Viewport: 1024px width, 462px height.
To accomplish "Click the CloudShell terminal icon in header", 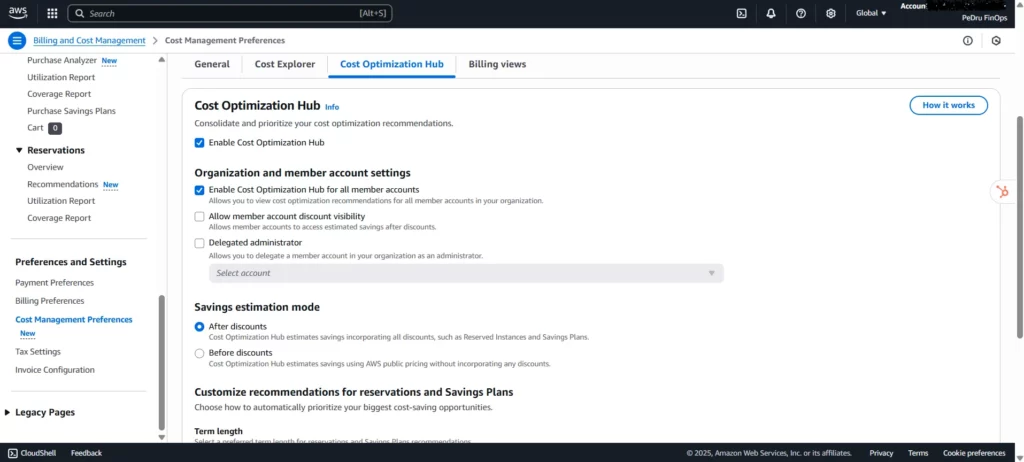I will coord(741,13).
